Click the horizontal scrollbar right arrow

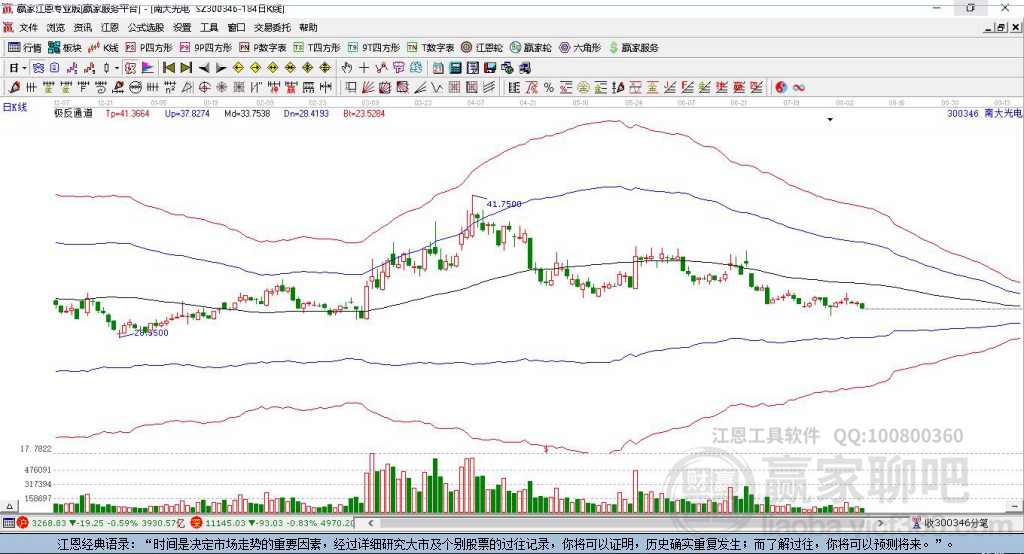[x=880, y=523]
